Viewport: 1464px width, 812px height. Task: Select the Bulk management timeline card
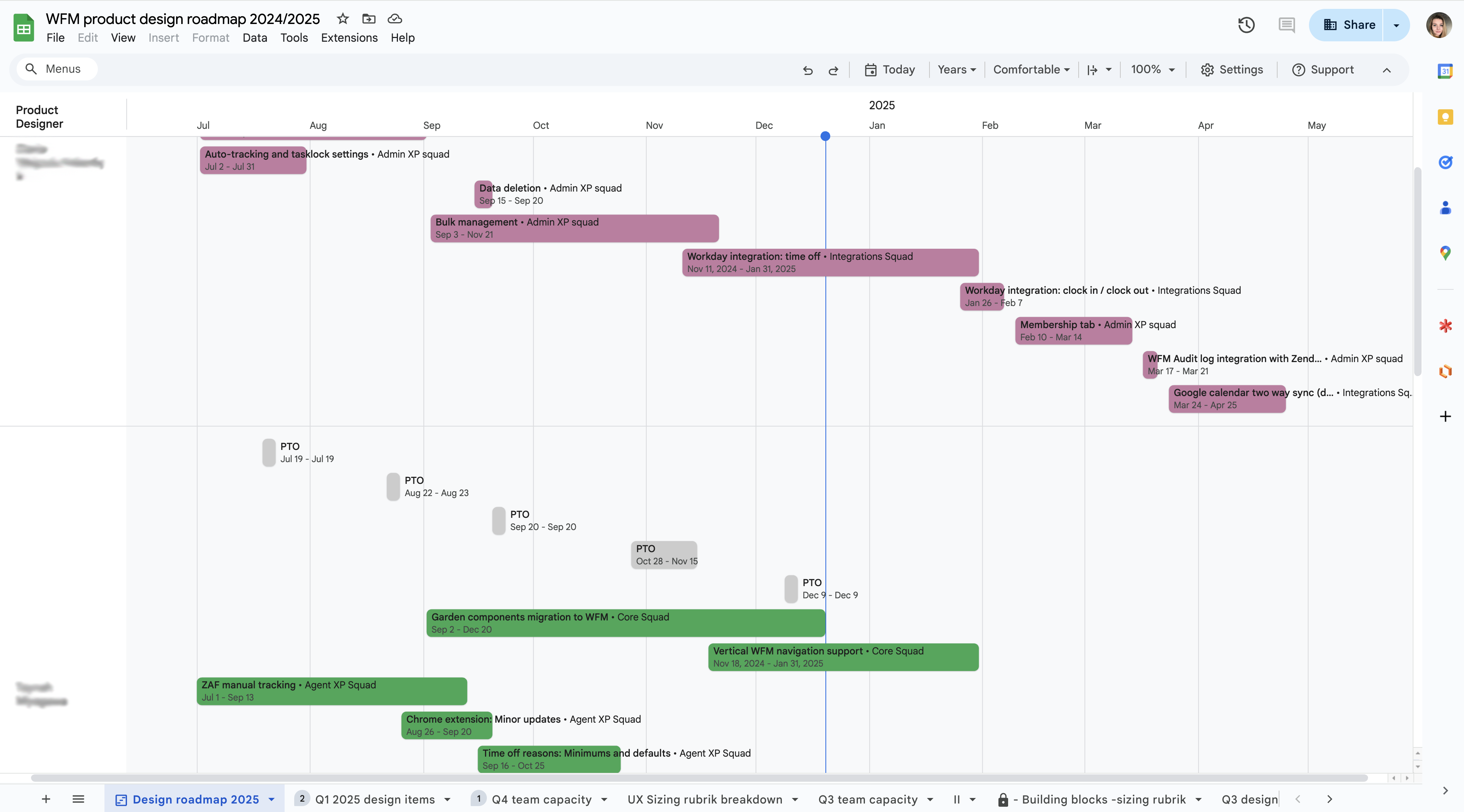pos(575,228)
